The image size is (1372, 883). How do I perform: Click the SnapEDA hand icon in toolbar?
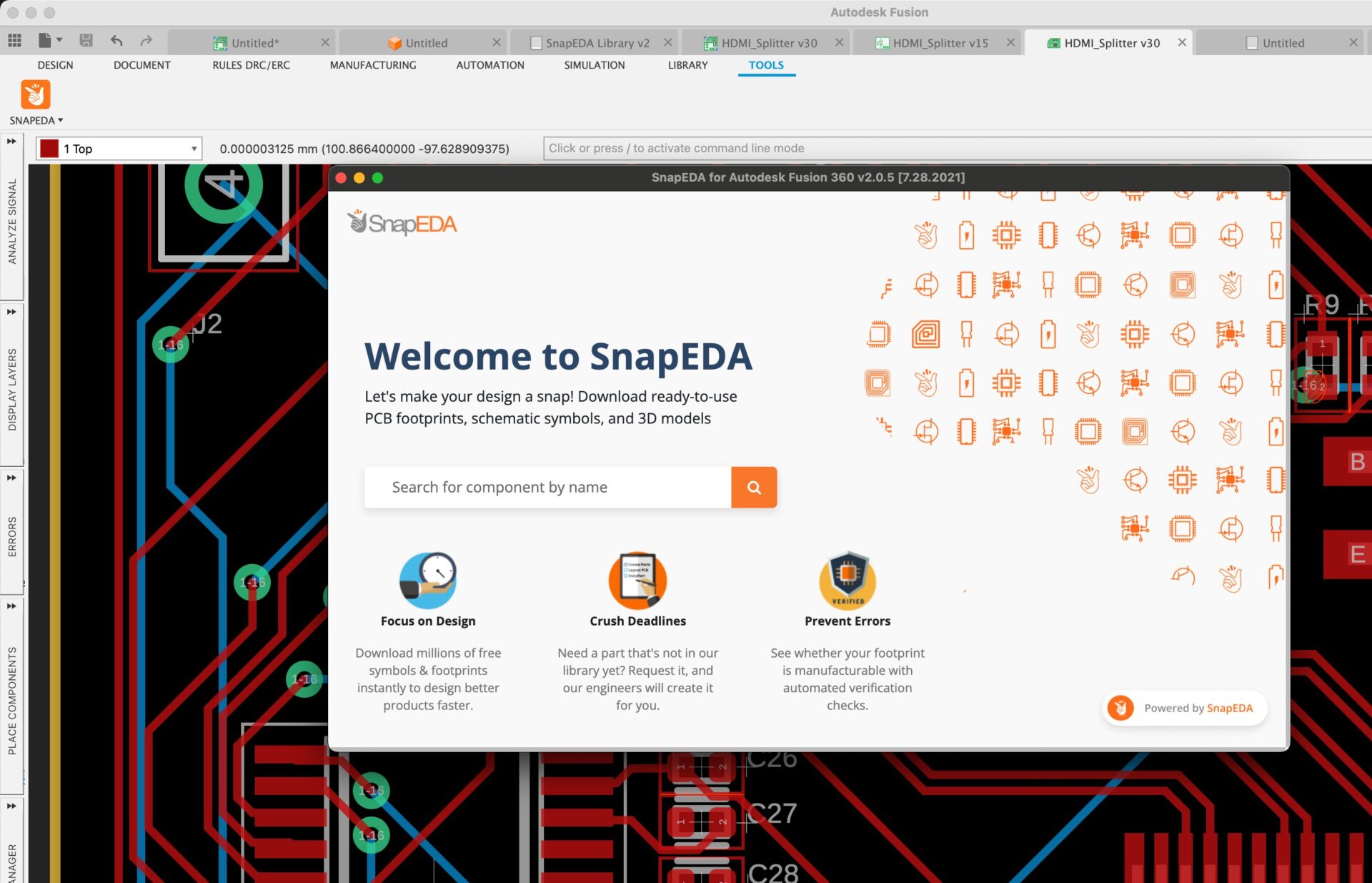(x=35, y=94)
